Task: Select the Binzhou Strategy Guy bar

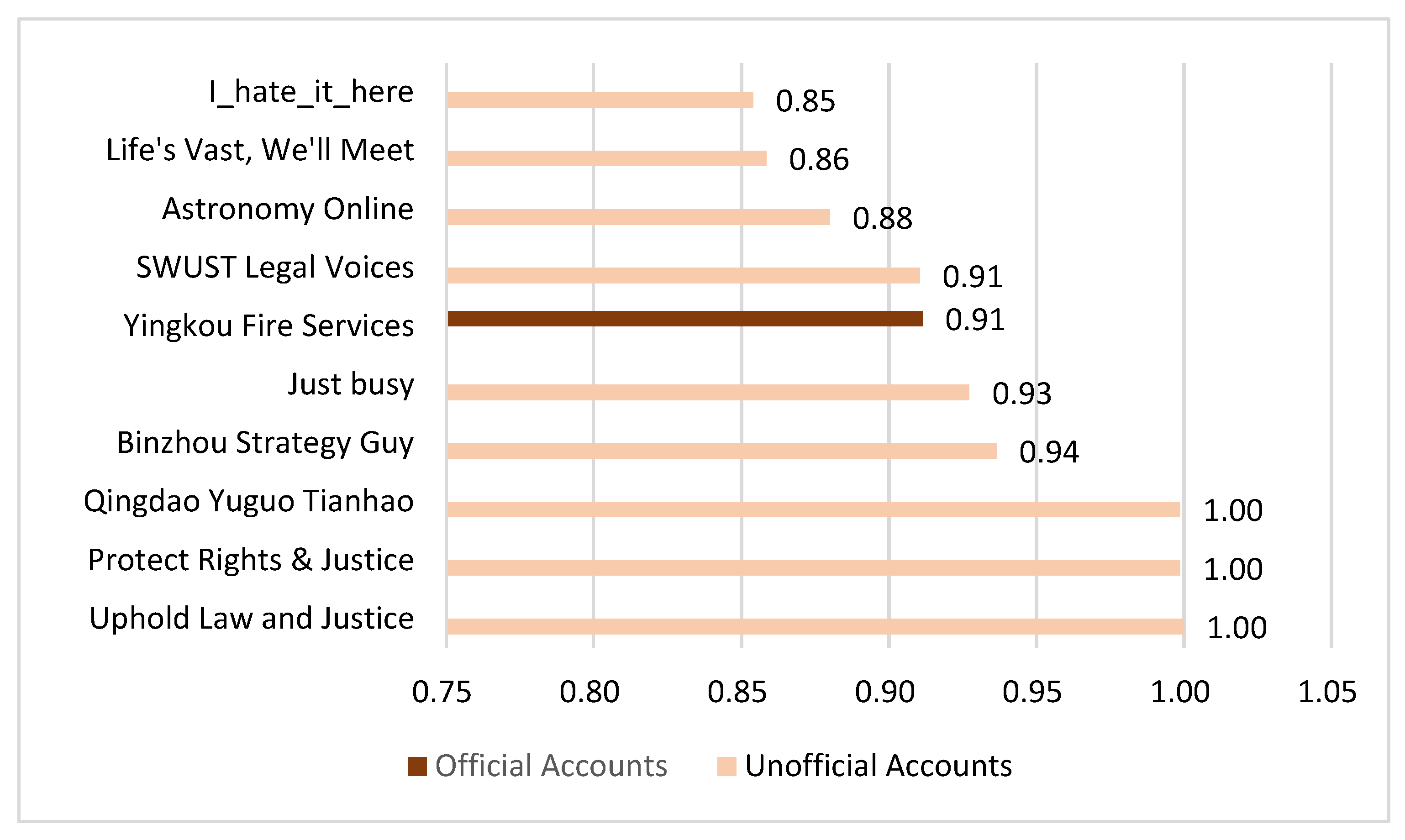Action: [x=721, y=451]
